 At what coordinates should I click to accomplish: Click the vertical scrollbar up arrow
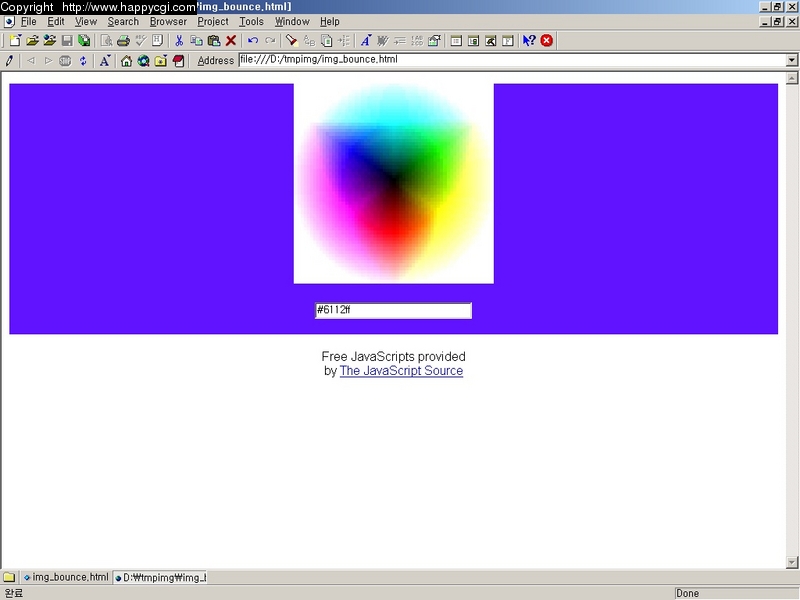click(792, 78)
